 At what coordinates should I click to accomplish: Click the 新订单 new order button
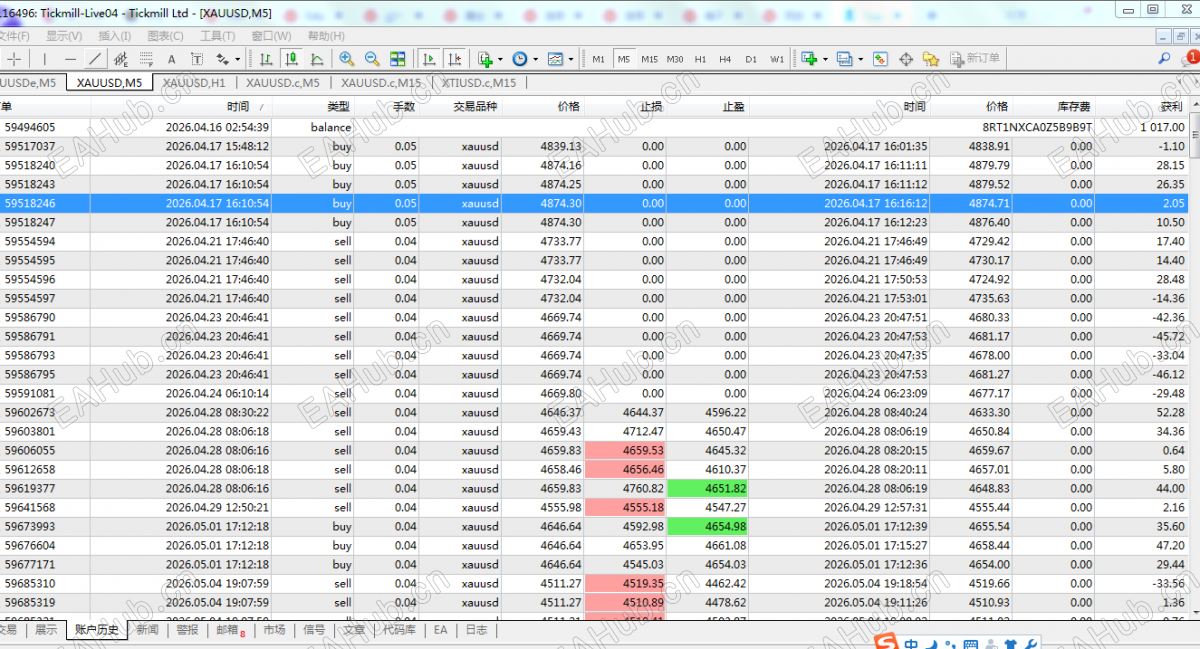[x=975, y=59]
